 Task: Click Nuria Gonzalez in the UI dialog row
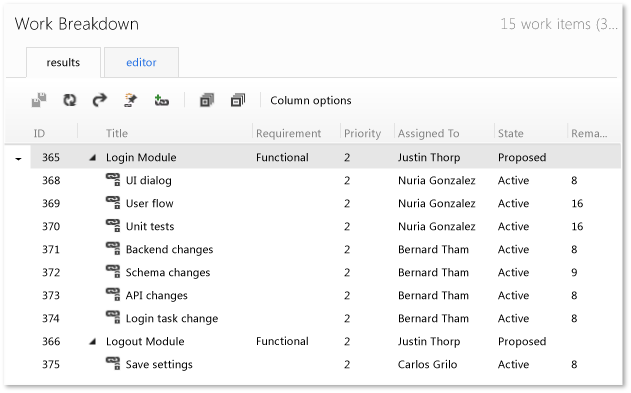(437, 180)
